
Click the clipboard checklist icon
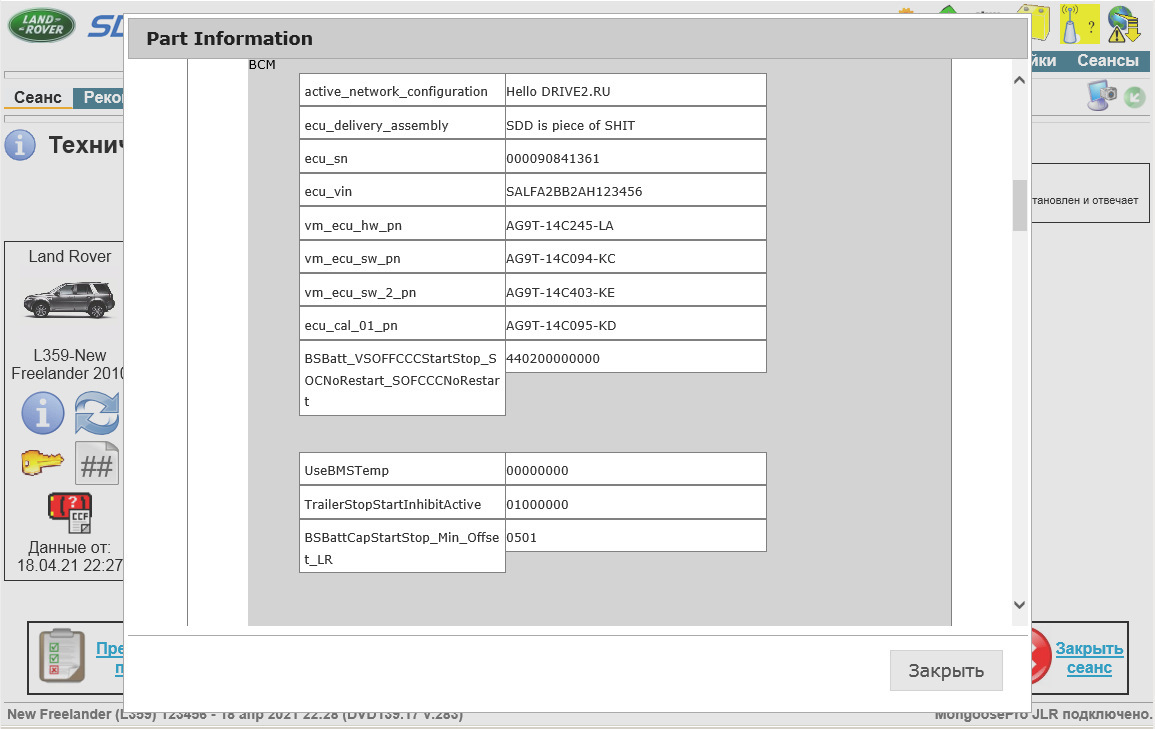pos(62,656)
